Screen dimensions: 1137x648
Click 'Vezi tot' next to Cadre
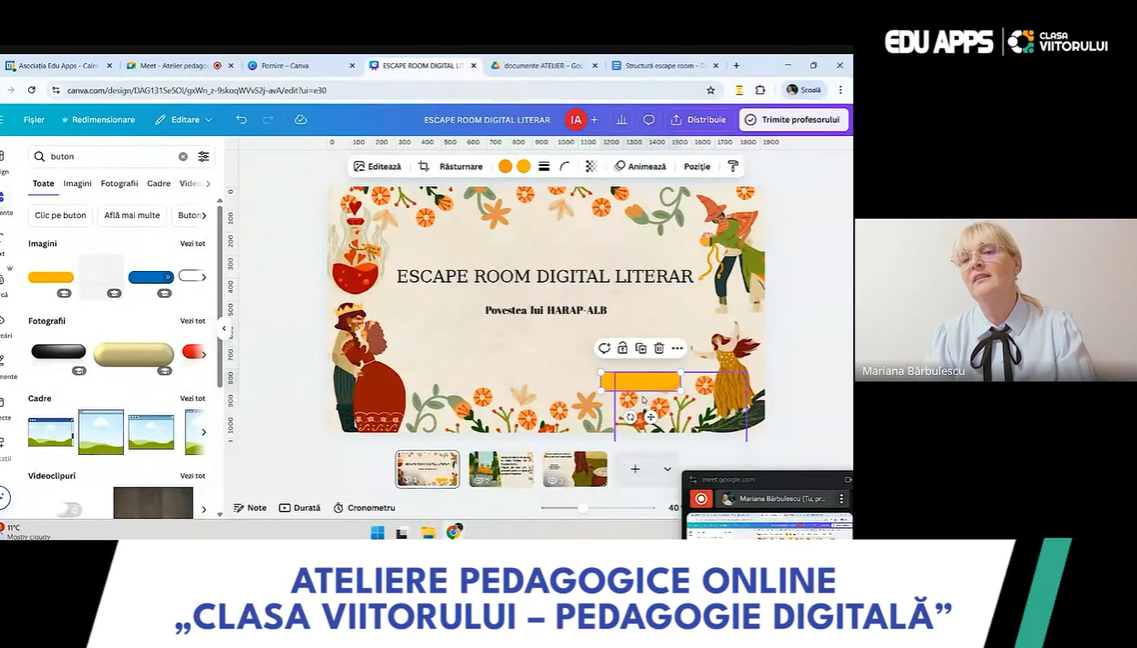193,399
